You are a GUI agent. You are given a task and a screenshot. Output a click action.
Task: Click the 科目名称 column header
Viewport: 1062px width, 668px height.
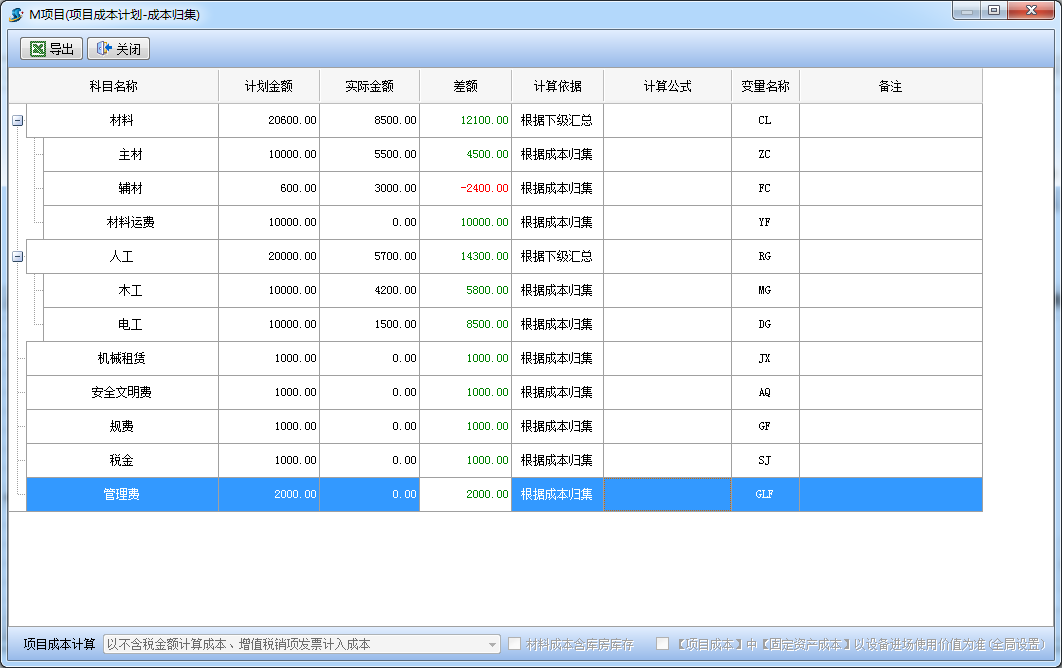coord(113,87)
